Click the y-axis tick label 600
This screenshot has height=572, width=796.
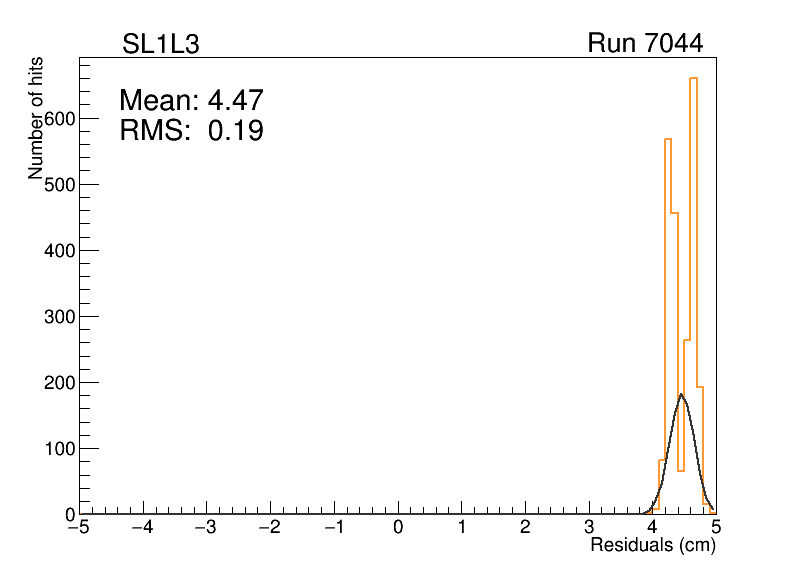60,119
